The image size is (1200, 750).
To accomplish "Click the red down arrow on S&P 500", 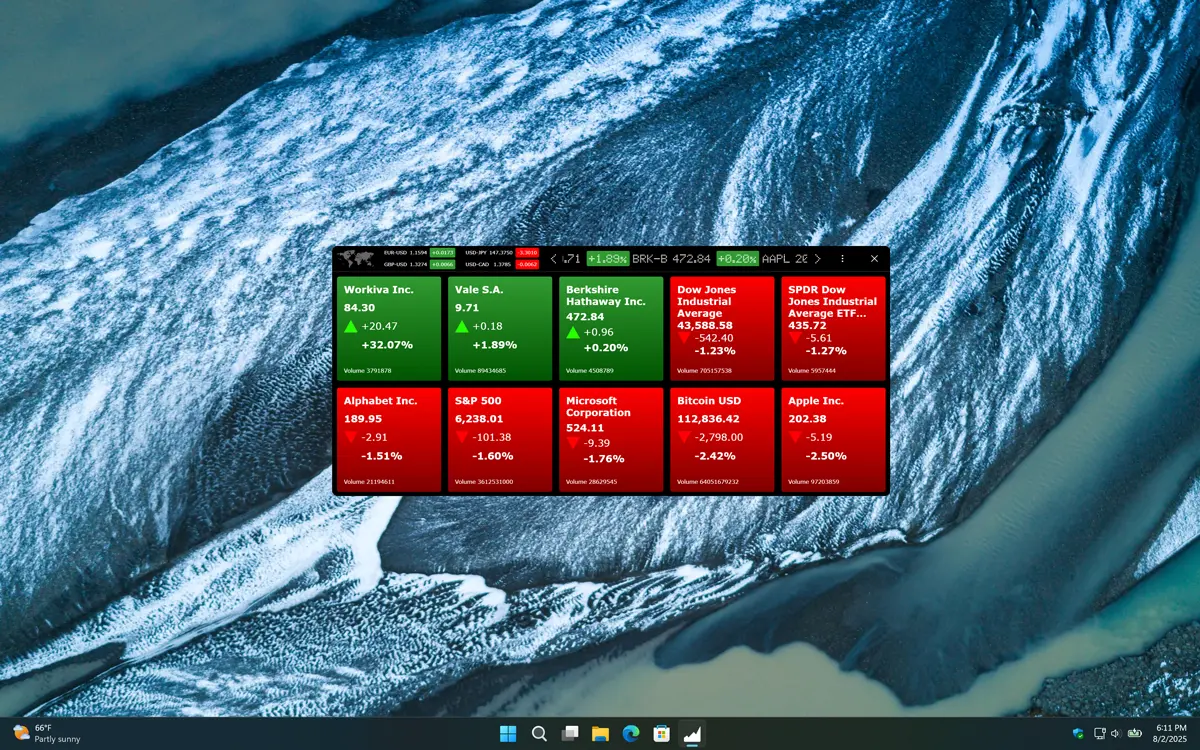I will click(x=462, y=438).
